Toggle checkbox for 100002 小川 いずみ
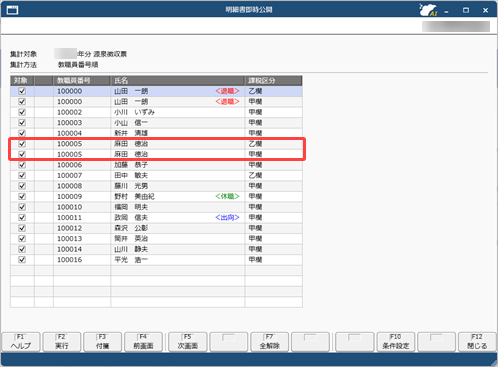Viewport: 498px width, 367px height. pyautogui.click(x=22, y=112)
